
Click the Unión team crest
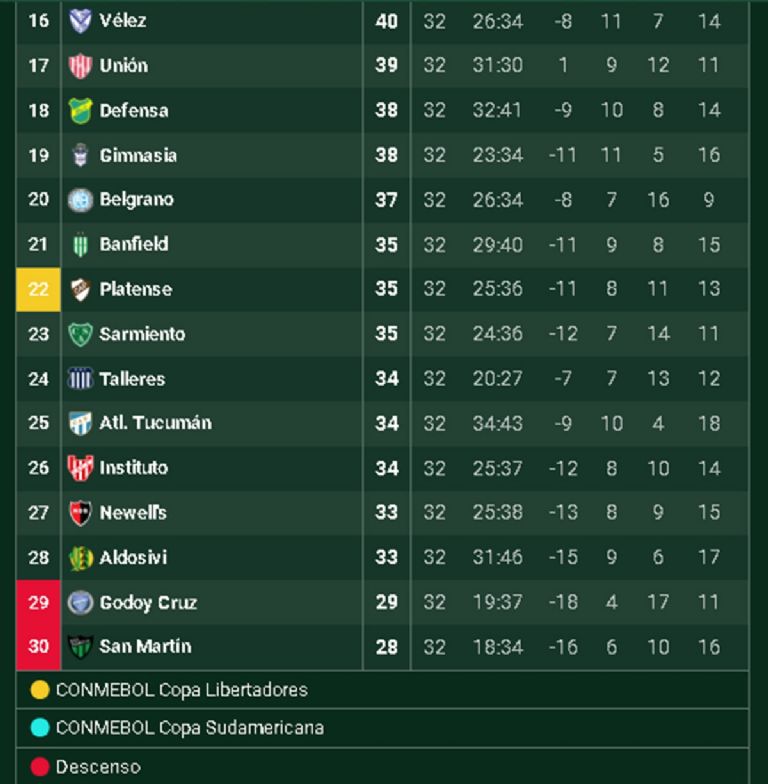tap(80, 66)
